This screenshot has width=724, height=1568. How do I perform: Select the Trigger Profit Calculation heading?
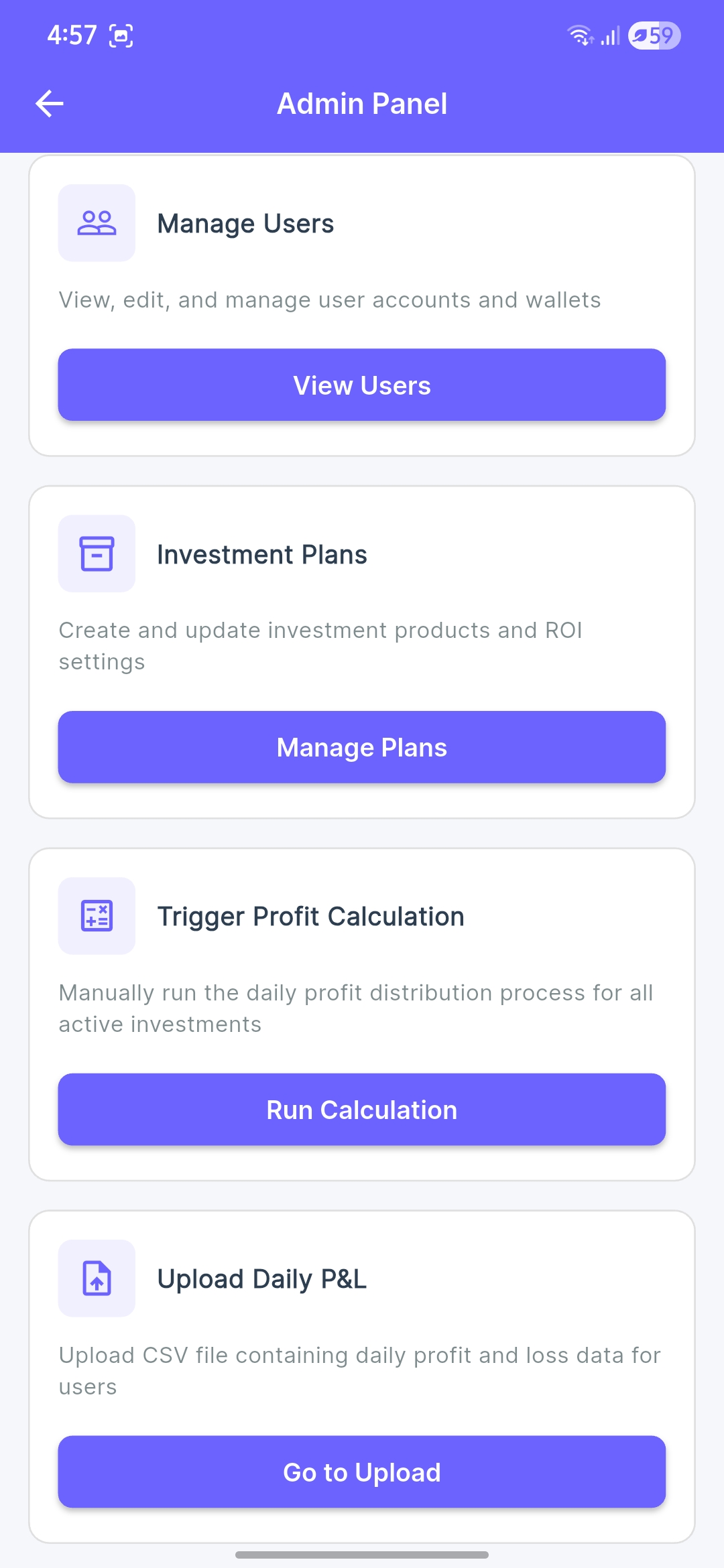(x=310, y=917)
